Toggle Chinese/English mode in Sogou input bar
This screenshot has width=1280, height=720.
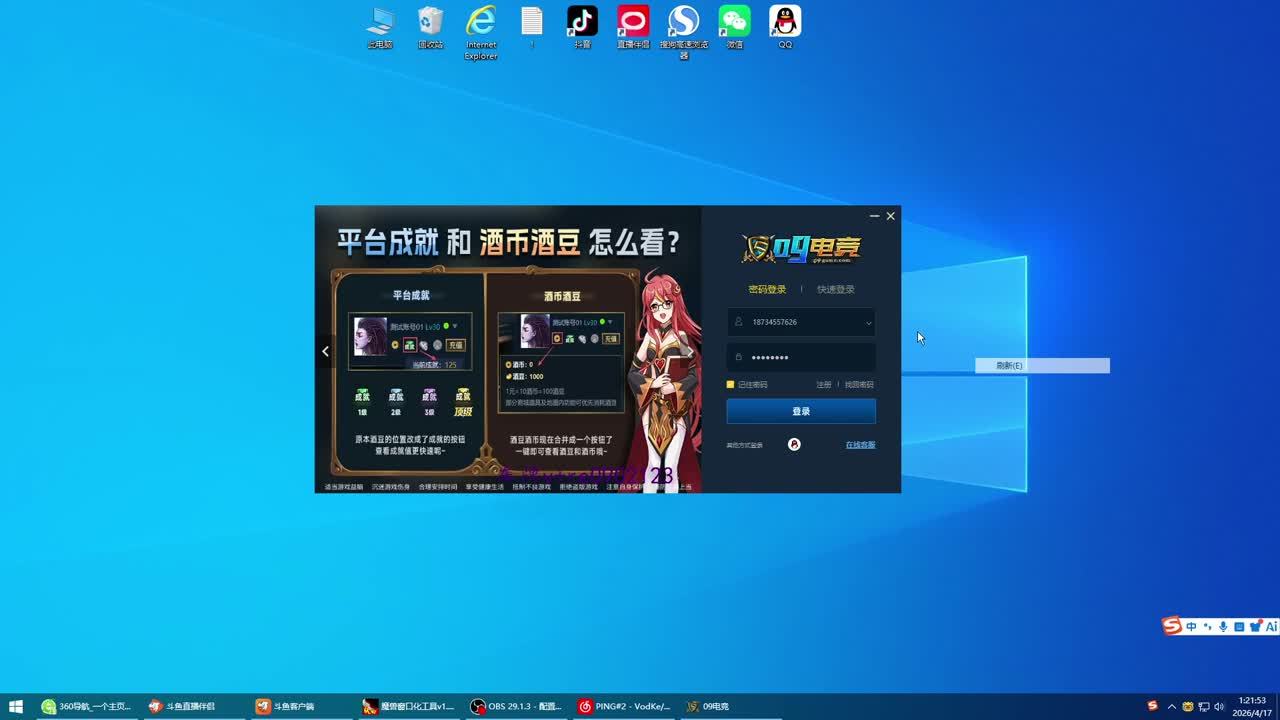[x=1191, y=626]
